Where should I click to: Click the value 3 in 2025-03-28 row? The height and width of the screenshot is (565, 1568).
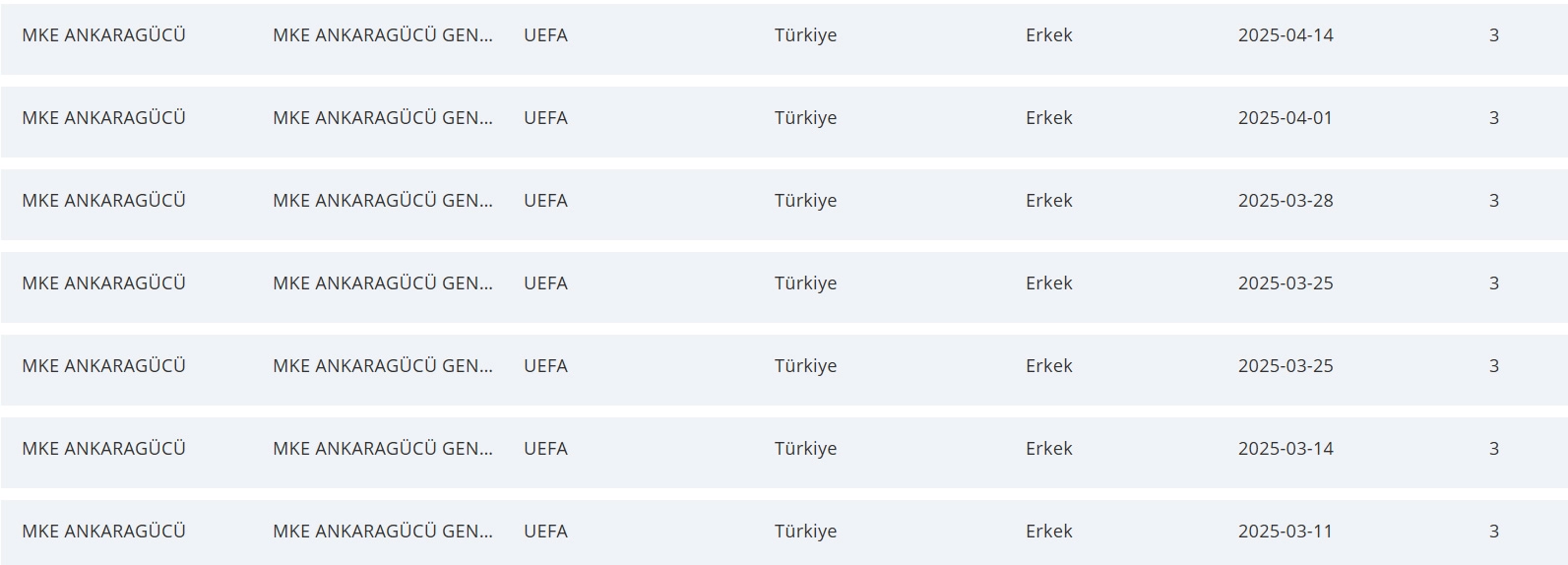click(1493, 201)
